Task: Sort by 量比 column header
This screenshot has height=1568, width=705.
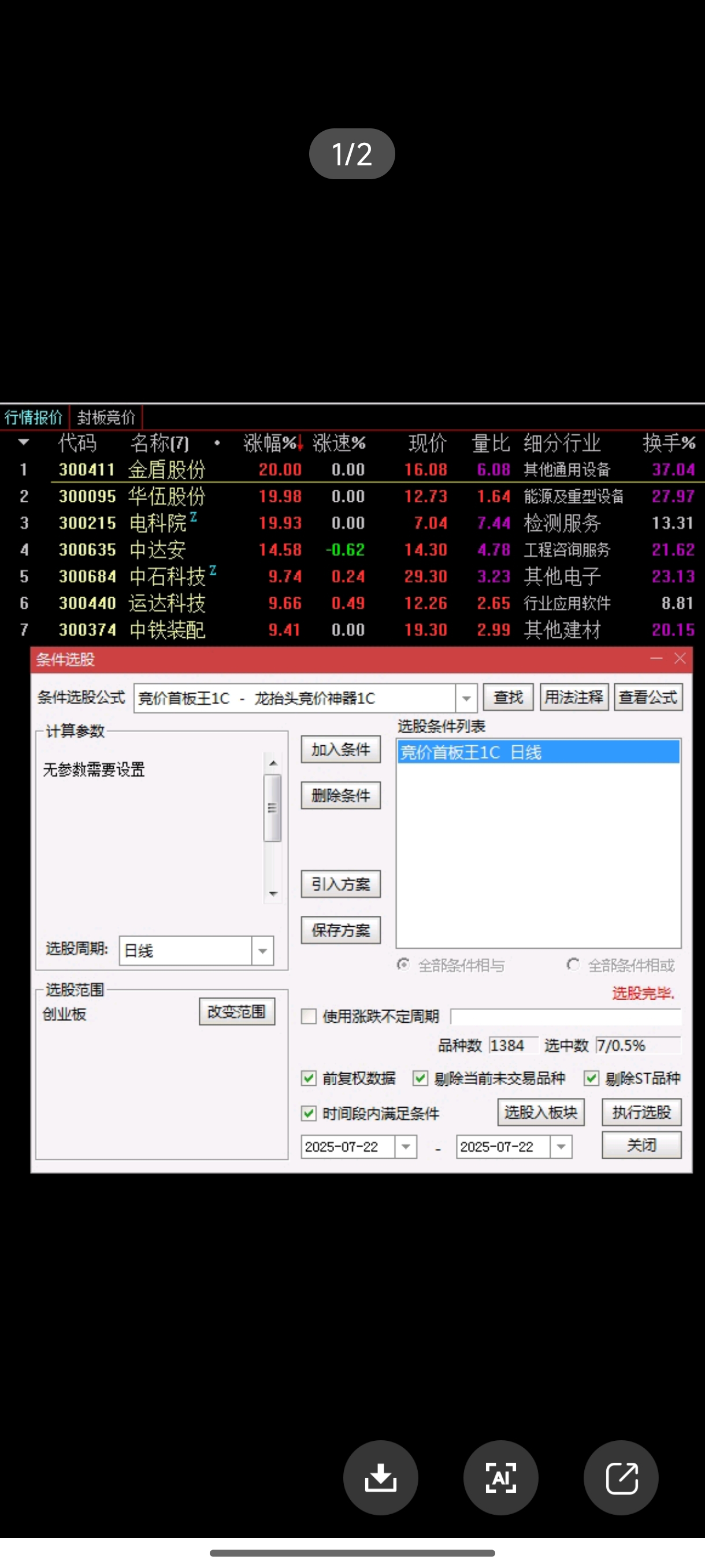Action: pos(491,442)
